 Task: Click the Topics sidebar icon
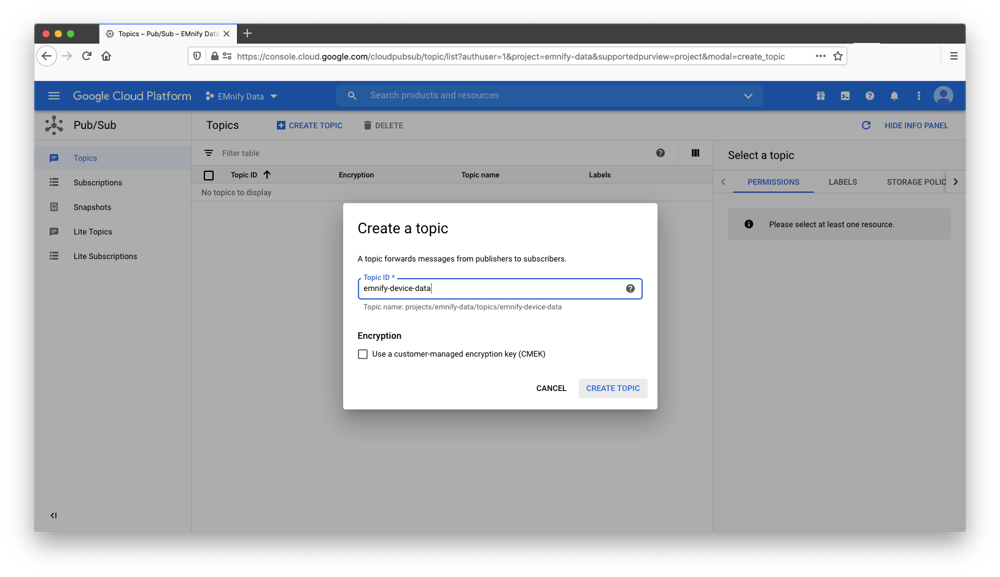pyautogui.click(x=54, y=158)
